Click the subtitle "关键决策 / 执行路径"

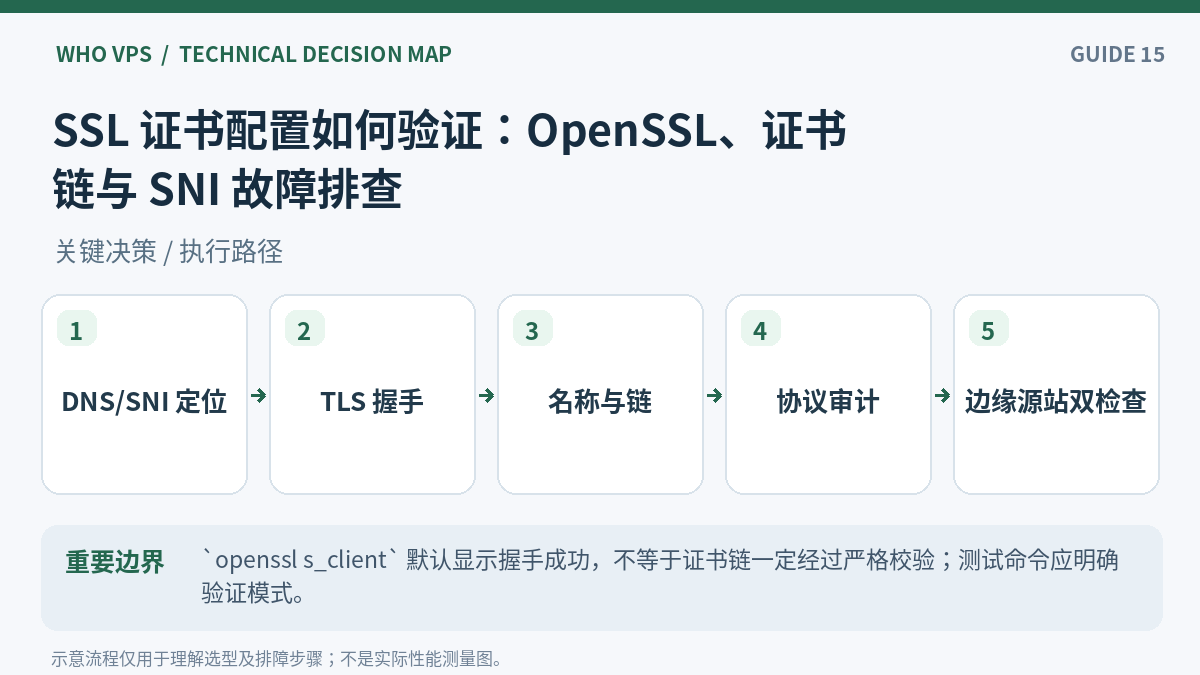169,252
